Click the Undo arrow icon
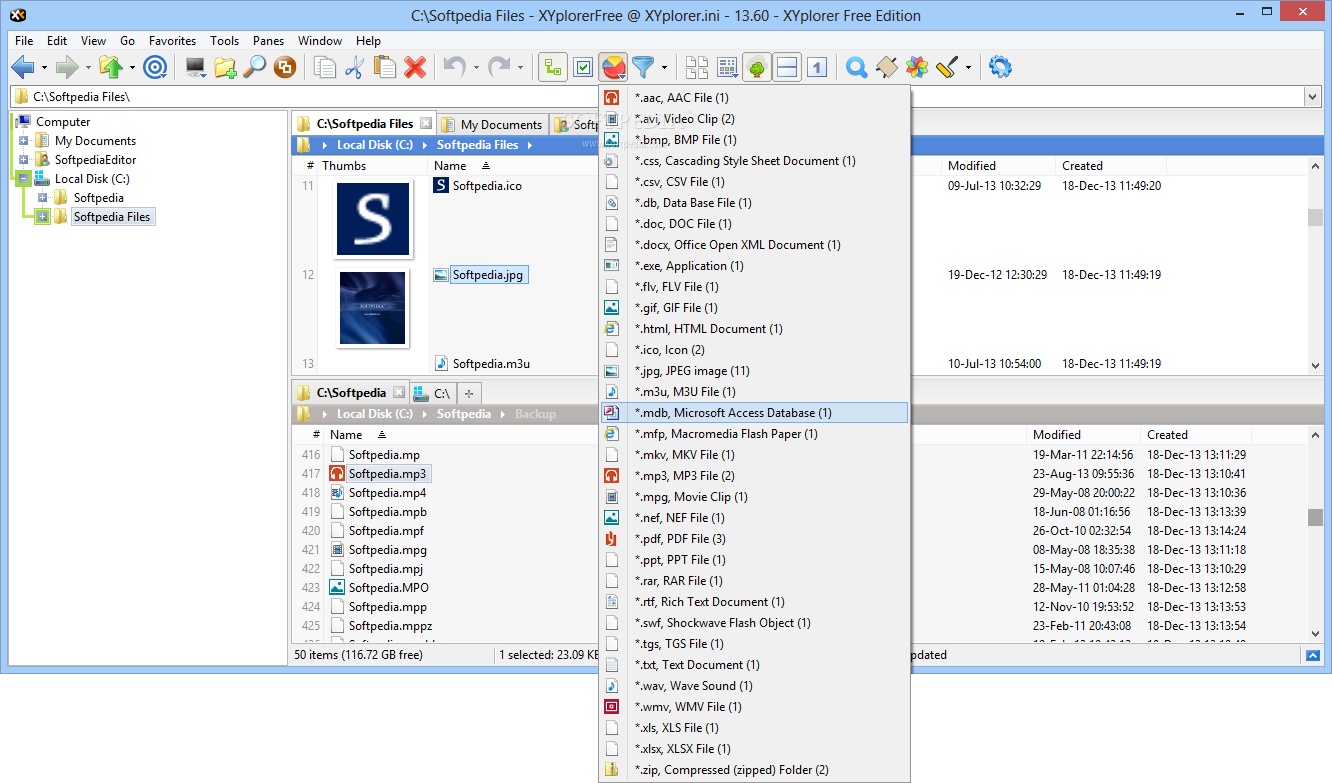This screenshot has height=783, width=1332. point(455,67)
